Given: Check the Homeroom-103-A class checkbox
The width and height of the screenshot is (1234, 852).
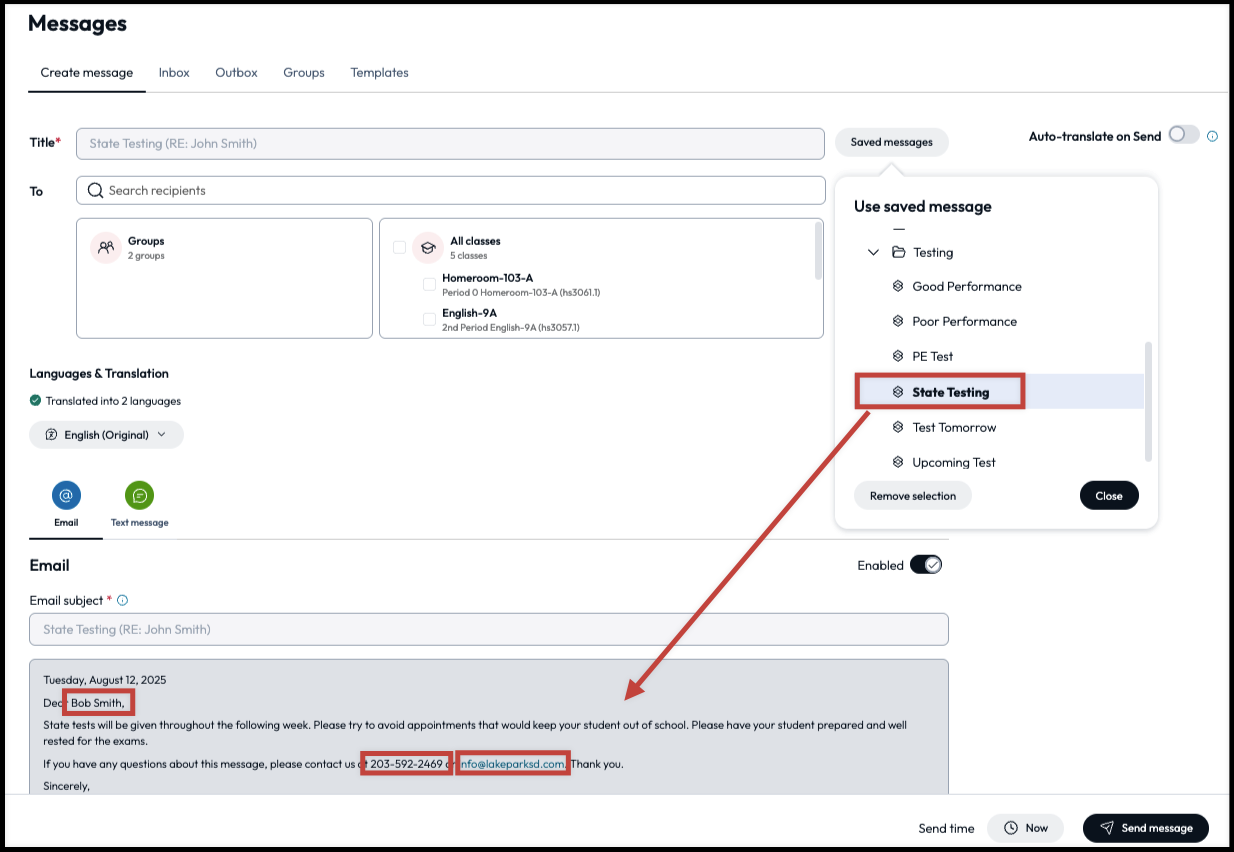Looking at the screenshot, I should pyautogui.click(x=429, y=284).
